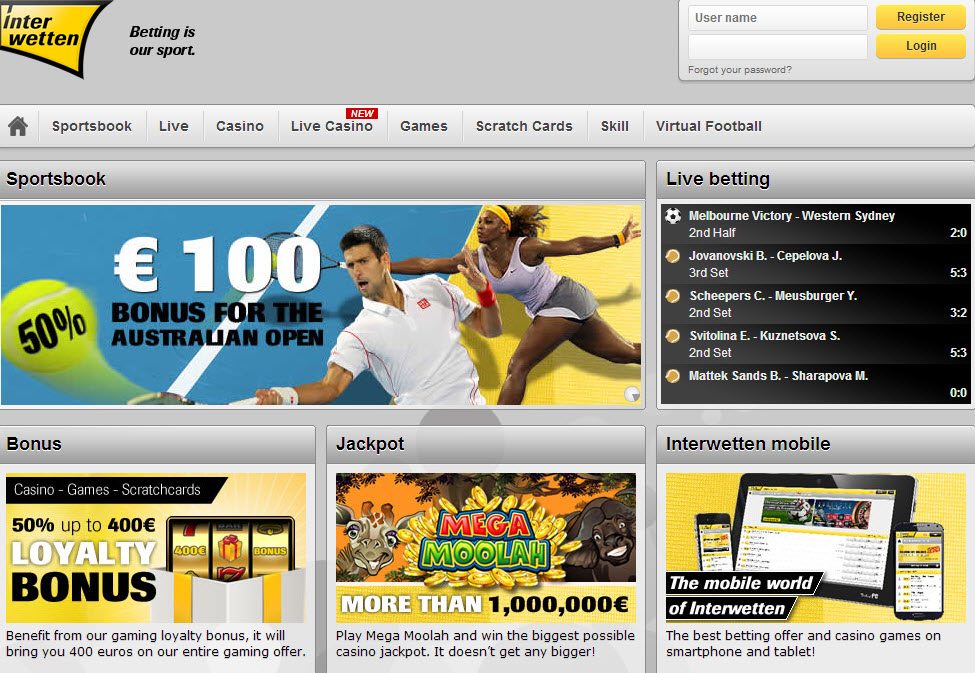Select the Svitolina E. - Kuznetsova S. match

coord(815,344)
